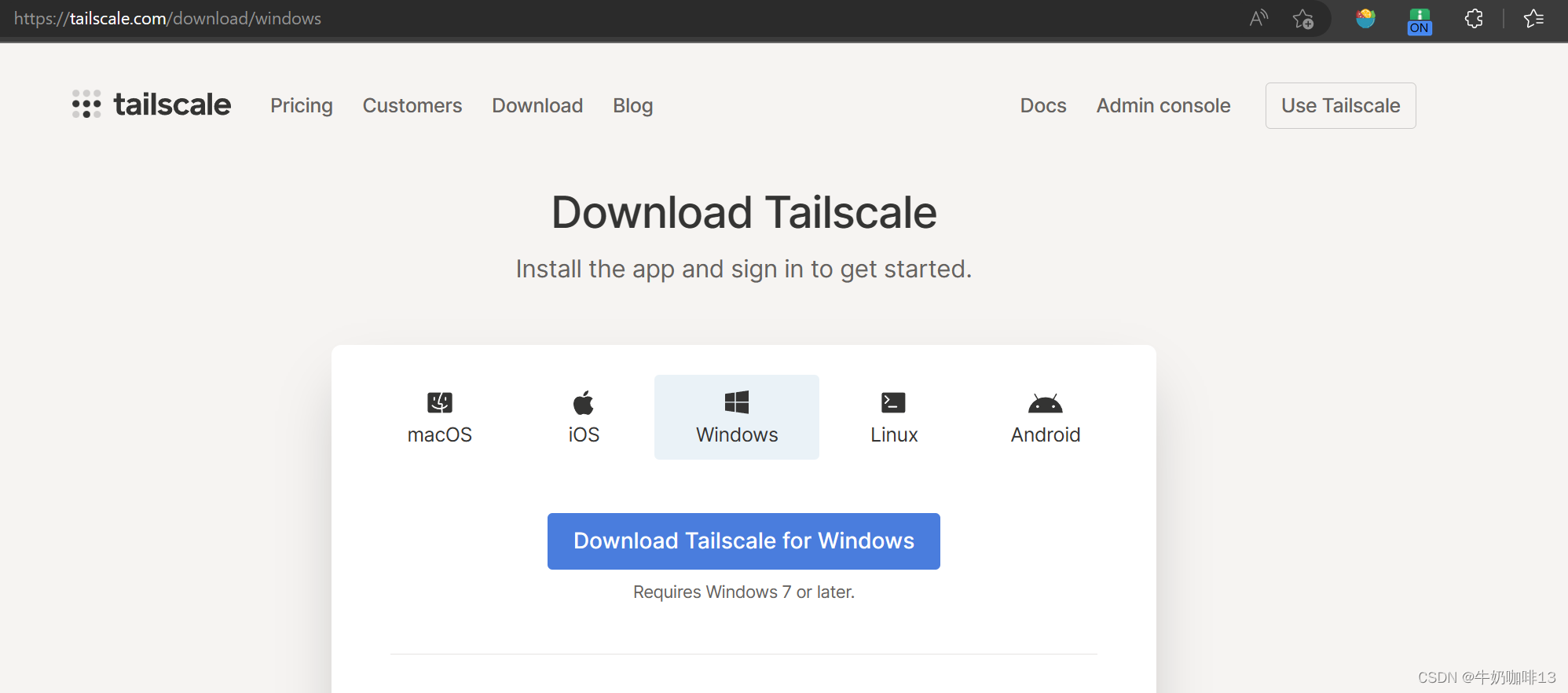Screen dimensions: 1568x693
Task: Open the Pricing page
Action: [302, 105]
